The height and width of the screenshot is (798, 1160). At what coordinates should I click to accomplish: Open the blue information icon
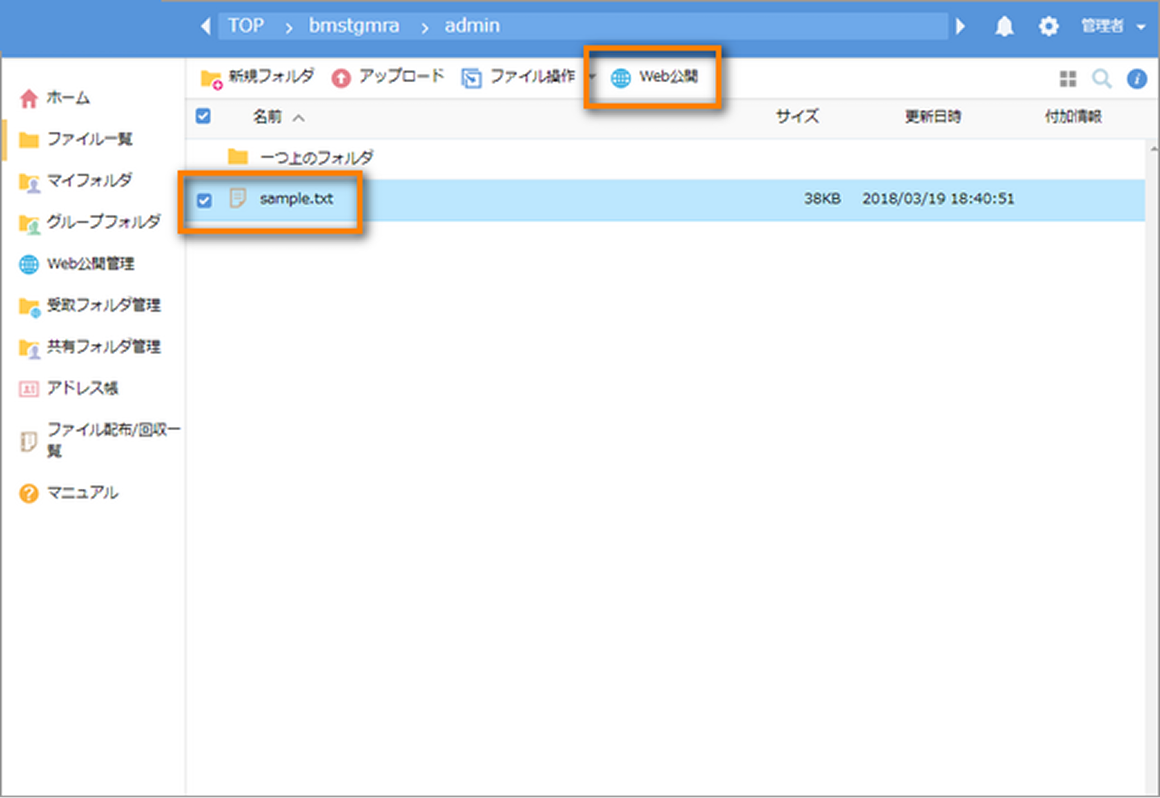(x=1136, y=78)
